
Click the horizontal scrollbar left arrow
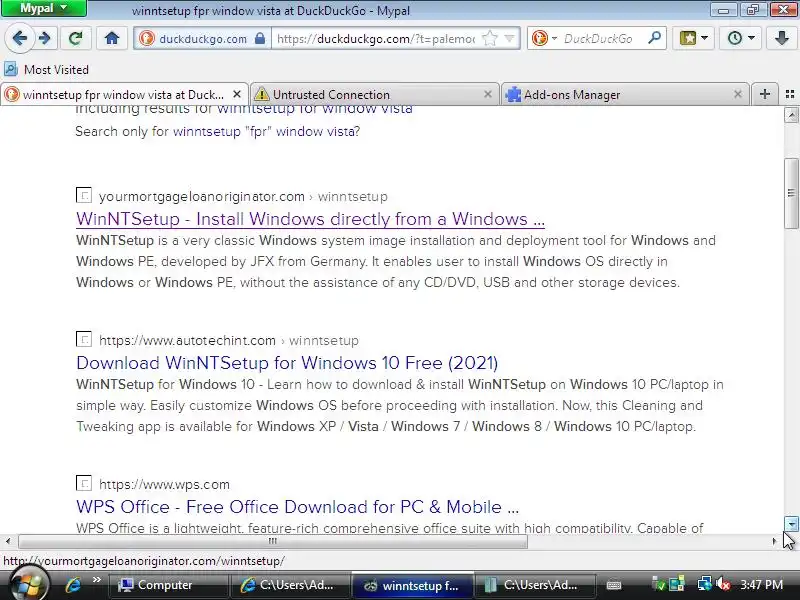(x=8, y=541)
